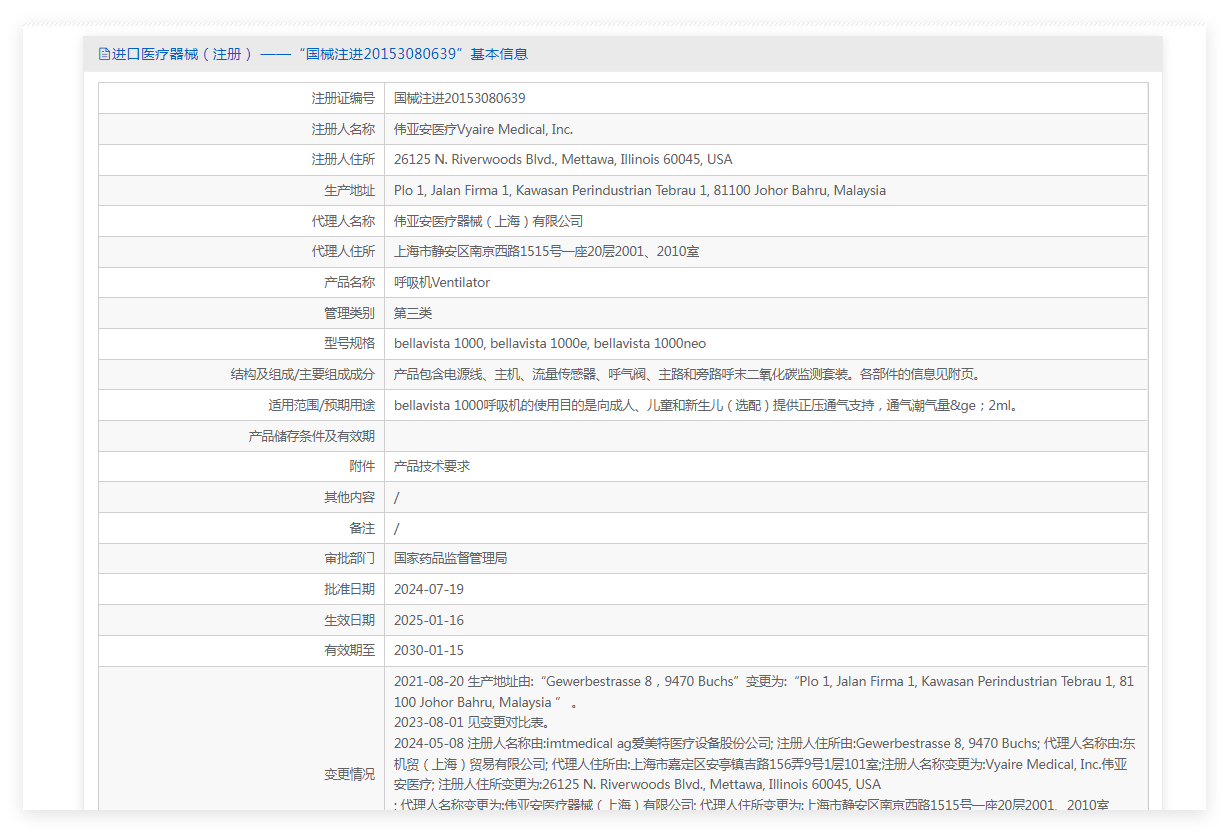Click the 产品名称 label
The image size is (1229, 833).
(x=349, y=283)
